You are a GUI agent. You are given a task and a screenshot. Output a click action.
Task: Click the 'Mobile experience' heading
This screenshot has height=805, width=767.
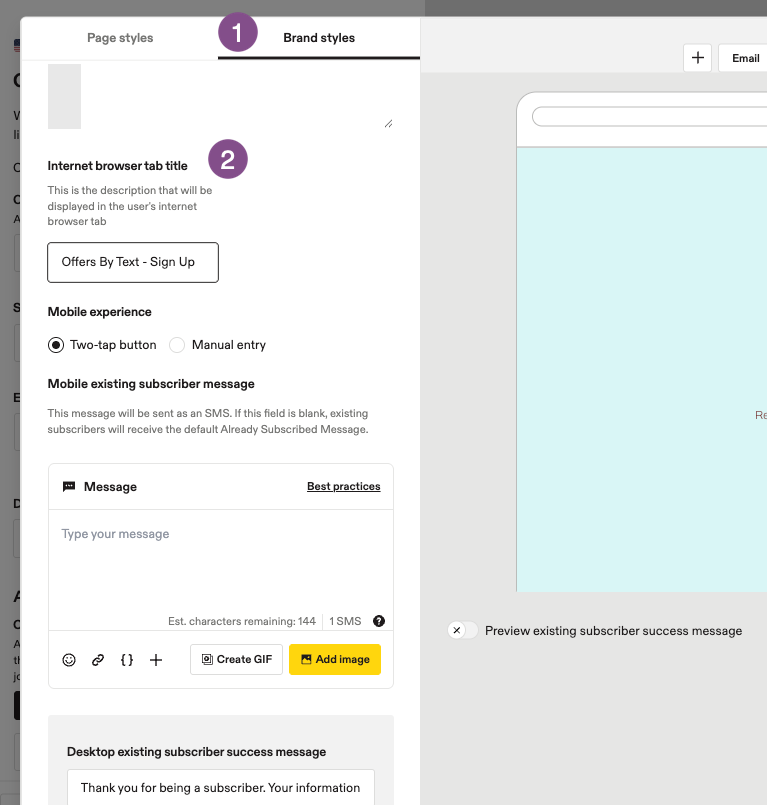(x=100, y=312)
